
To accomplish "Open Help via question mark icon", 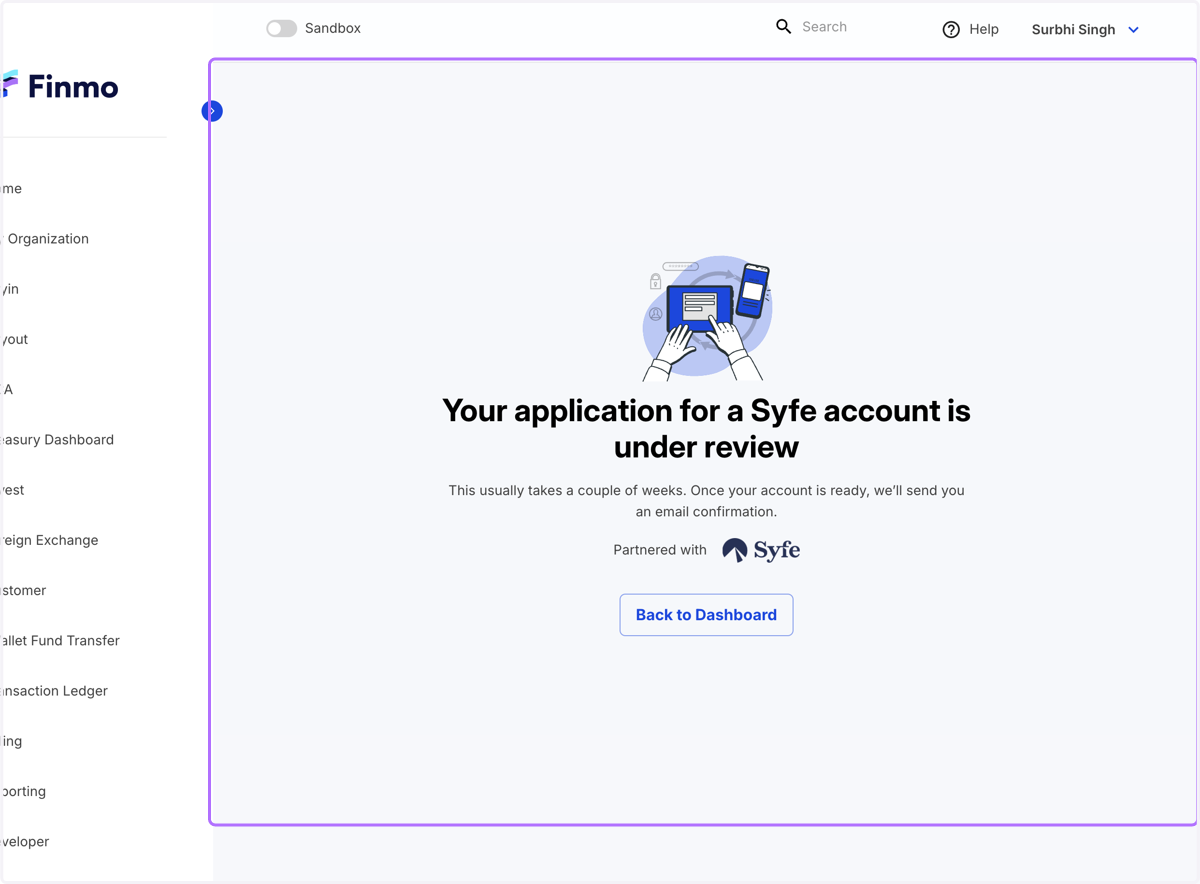I will (x=951, y=30).
